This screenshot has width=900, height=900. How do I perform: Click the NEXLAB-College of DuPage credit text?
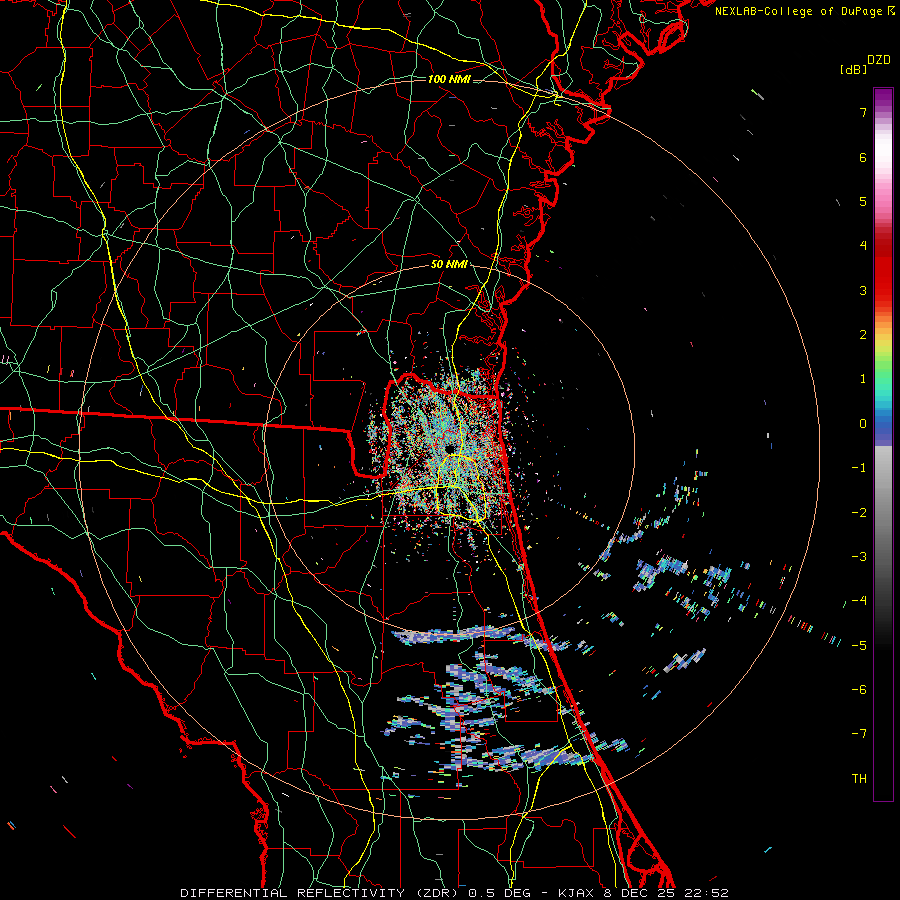804,11
